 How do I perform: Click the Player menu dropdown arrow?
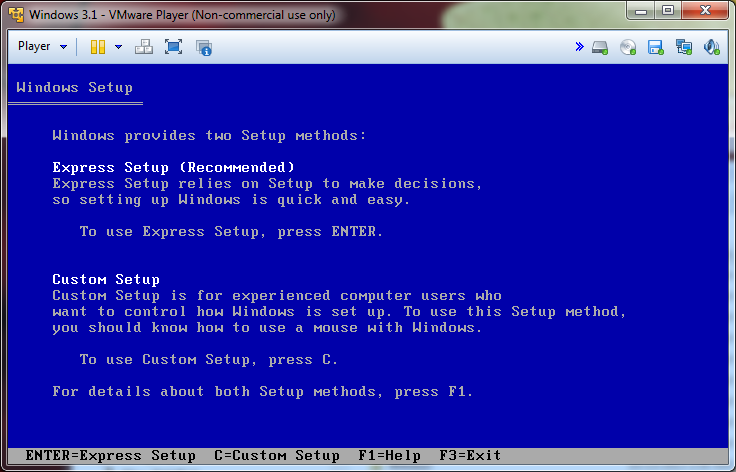coord(64,47)
